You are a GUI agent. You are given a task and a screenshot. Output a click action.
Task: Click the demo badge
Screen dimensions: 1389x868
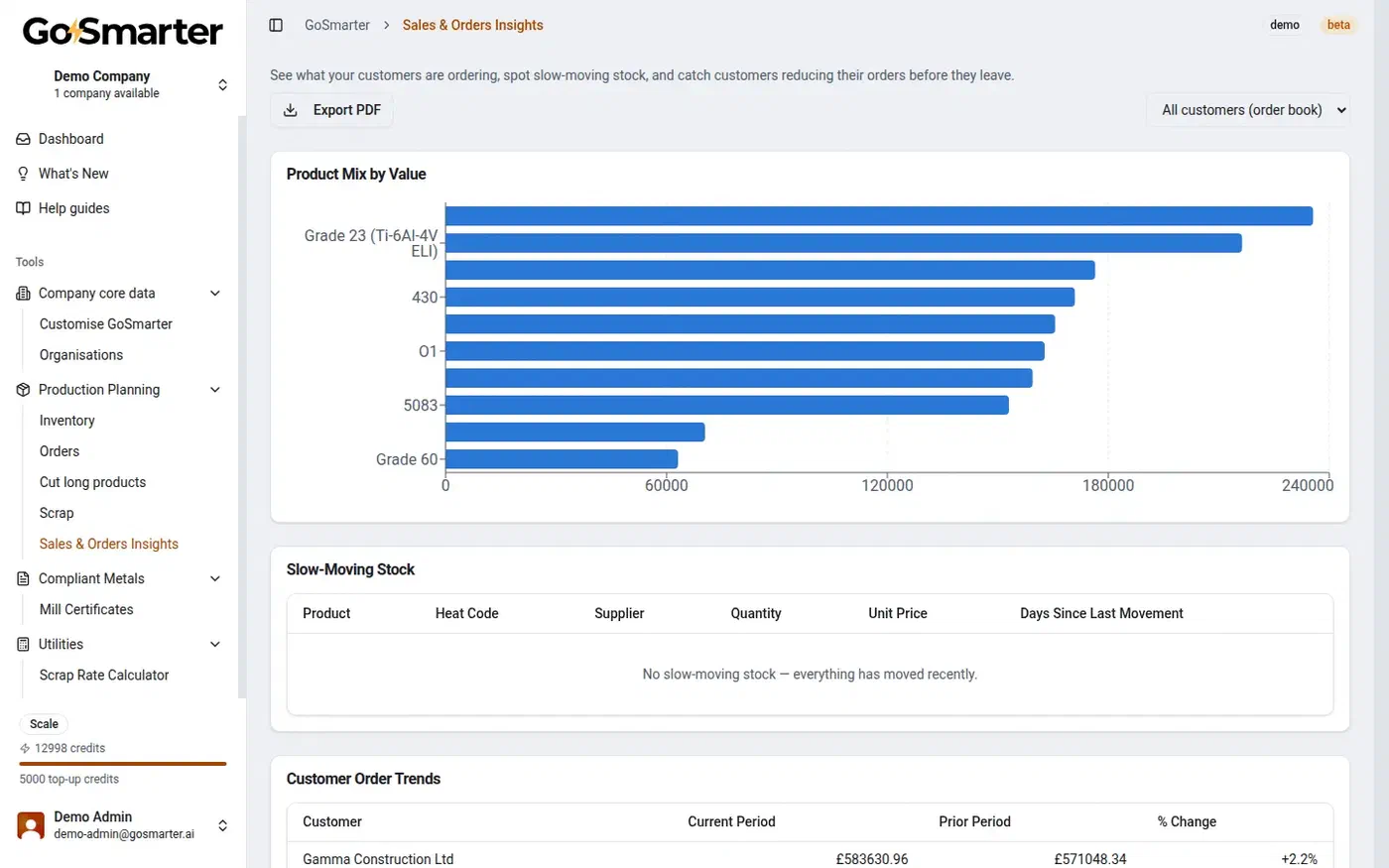[x=1285, y=25]
